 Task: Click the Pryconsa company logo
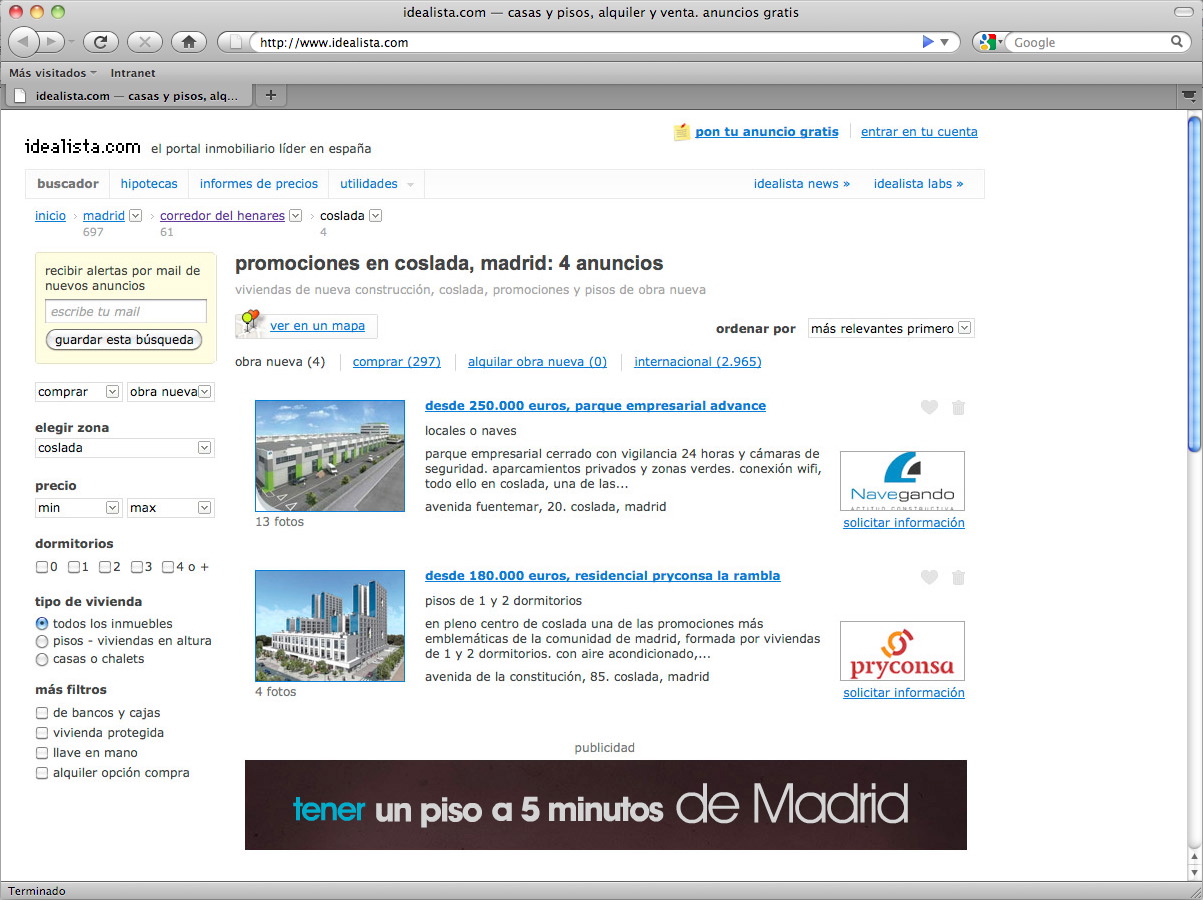(x=902, y=651)
